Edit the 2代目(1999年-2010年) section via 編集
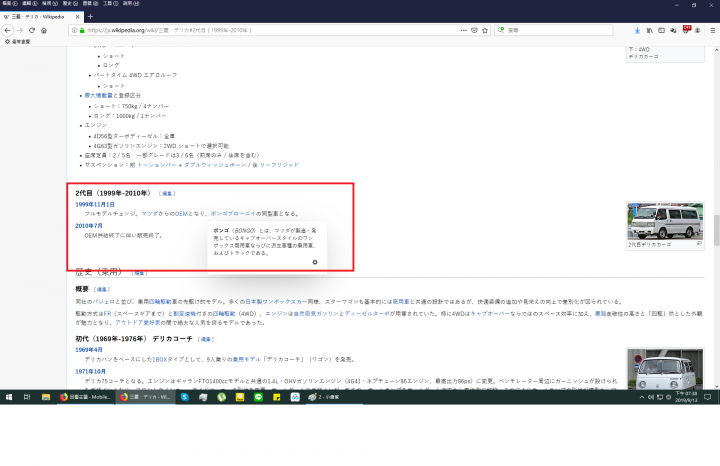This screenshot has height=466, width=720. click(x=167, y=194)
